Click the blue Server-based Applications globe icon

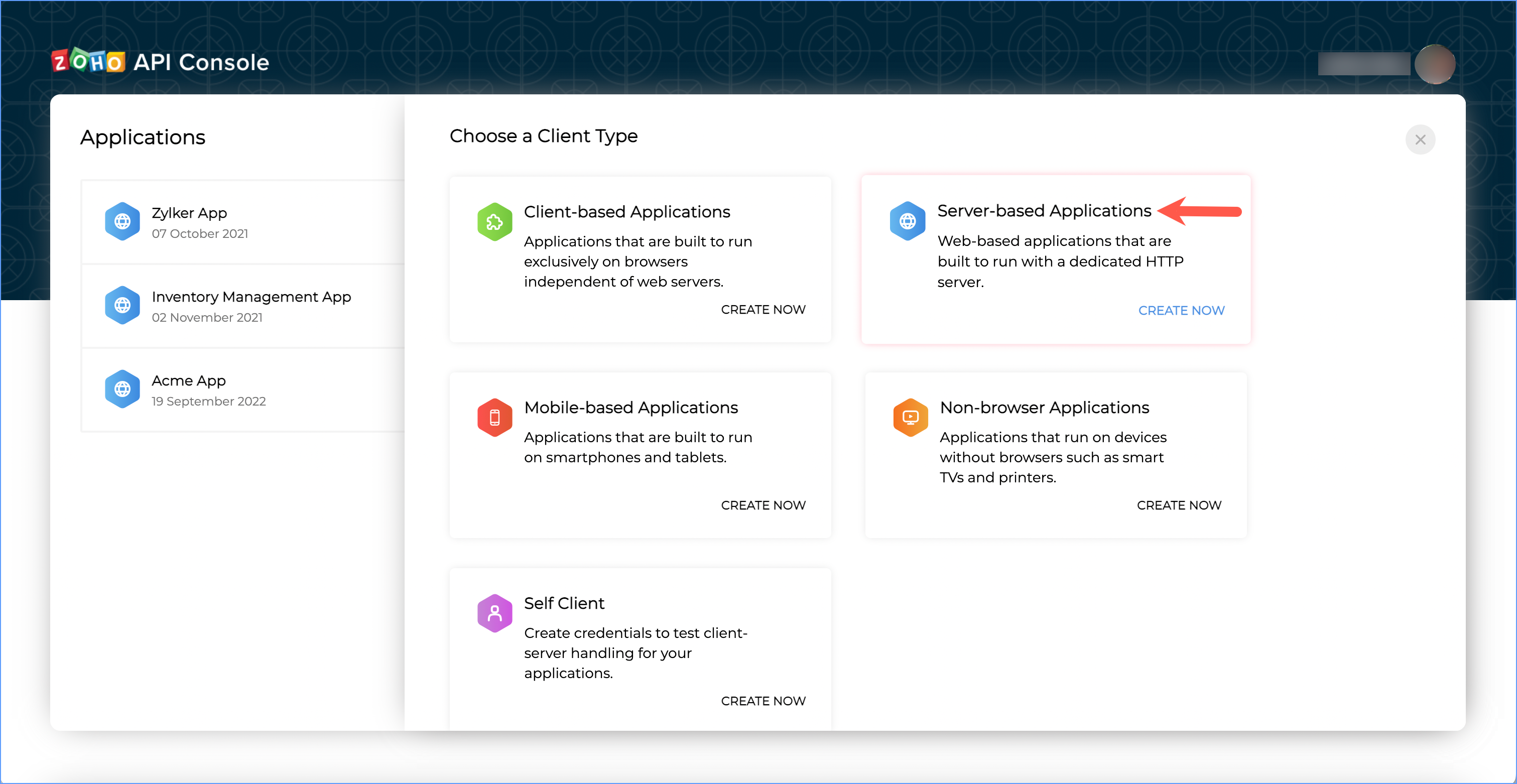click(908, 221)
